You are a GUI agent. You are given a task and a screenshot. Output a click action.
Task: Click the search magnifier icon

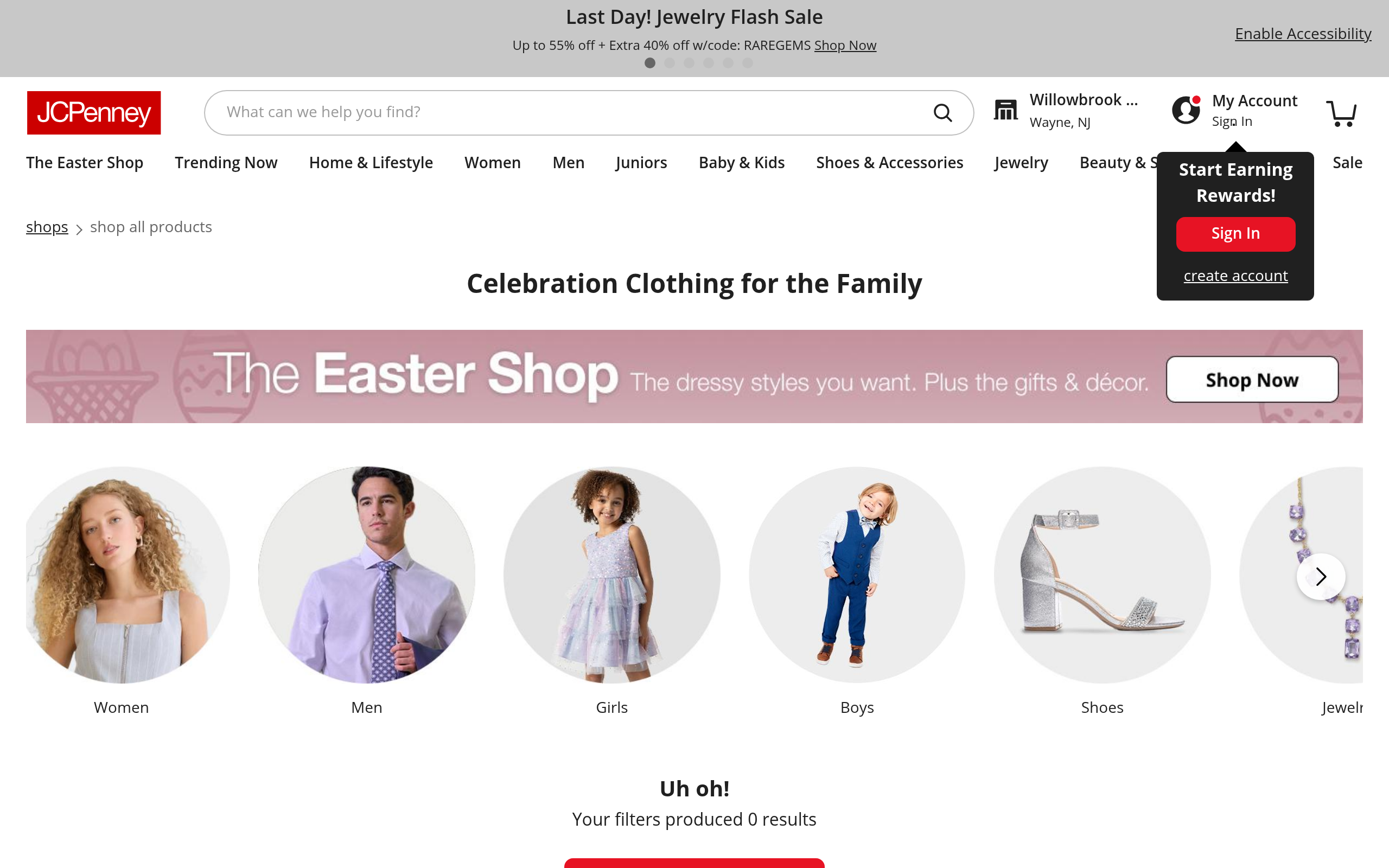point(942,112)
